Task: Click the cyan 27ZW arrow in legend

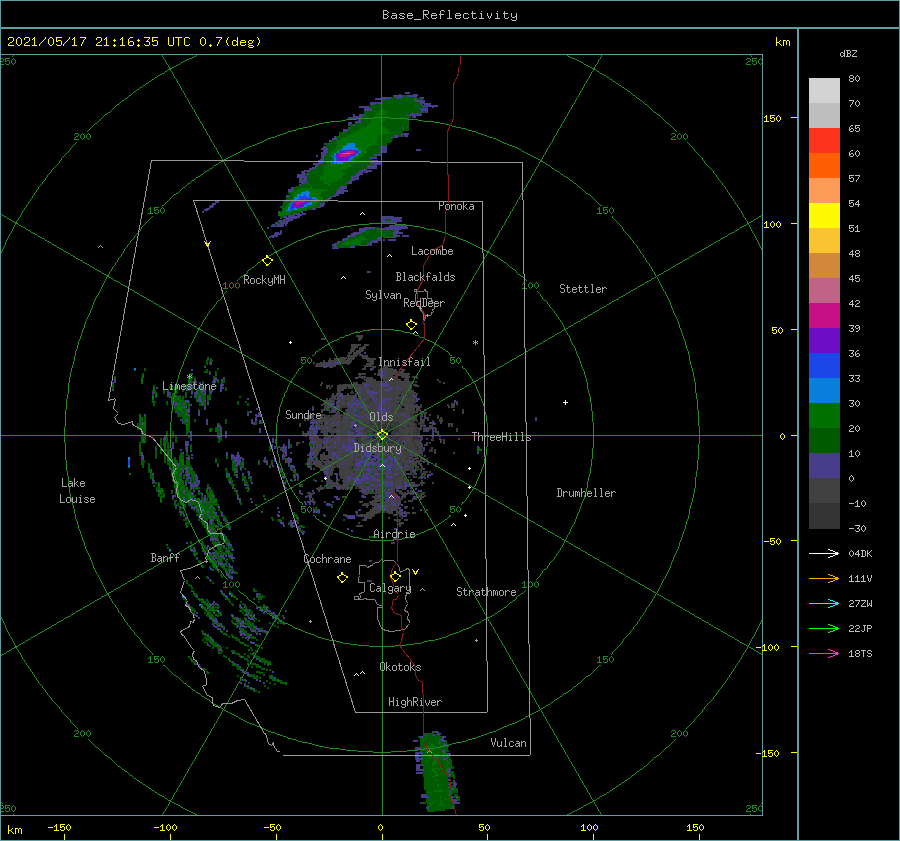Action: [x=824, y=603]
